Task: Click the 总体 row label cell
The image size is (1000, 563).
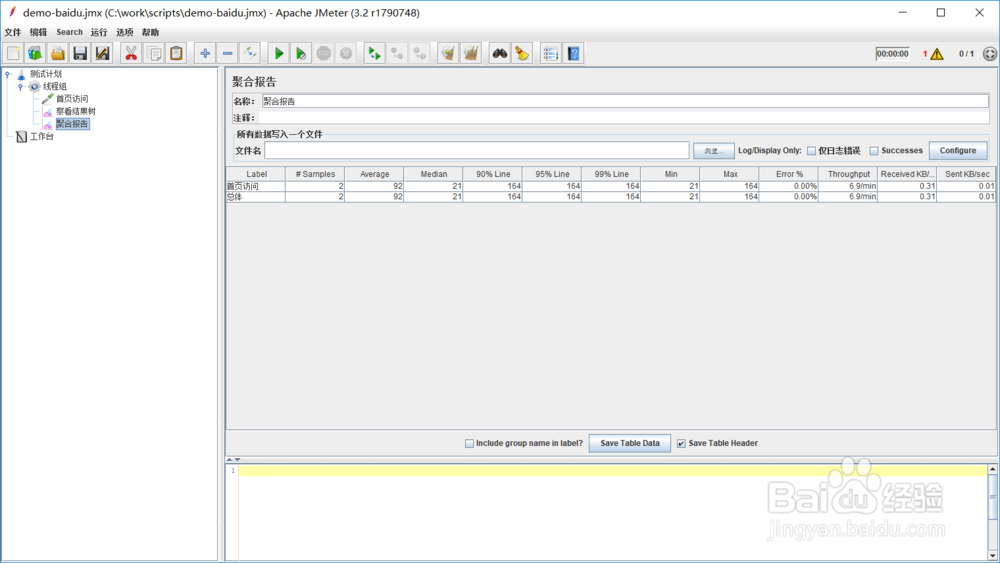Action: (x=256, y=197)
